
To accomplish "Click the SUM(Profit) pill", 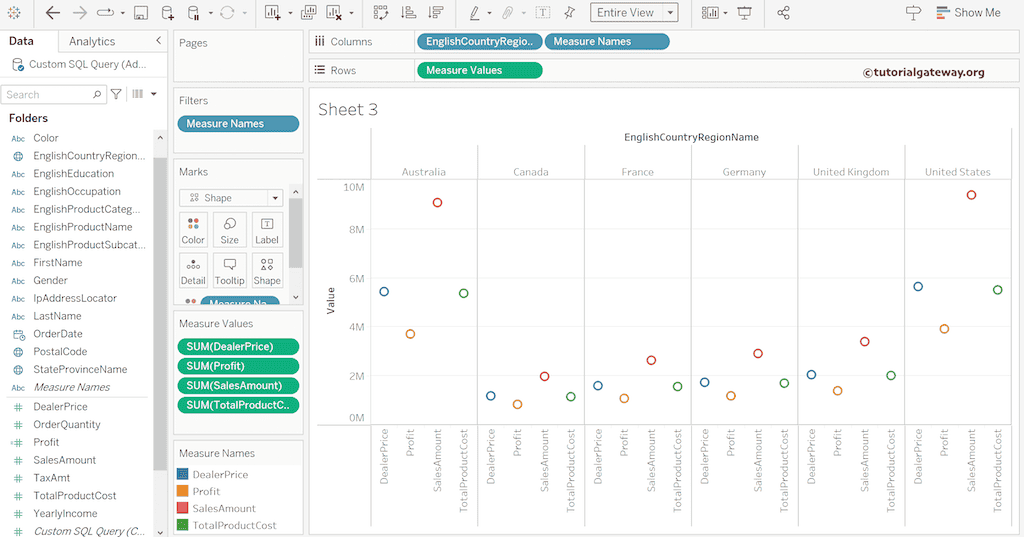I will [238, 366].
